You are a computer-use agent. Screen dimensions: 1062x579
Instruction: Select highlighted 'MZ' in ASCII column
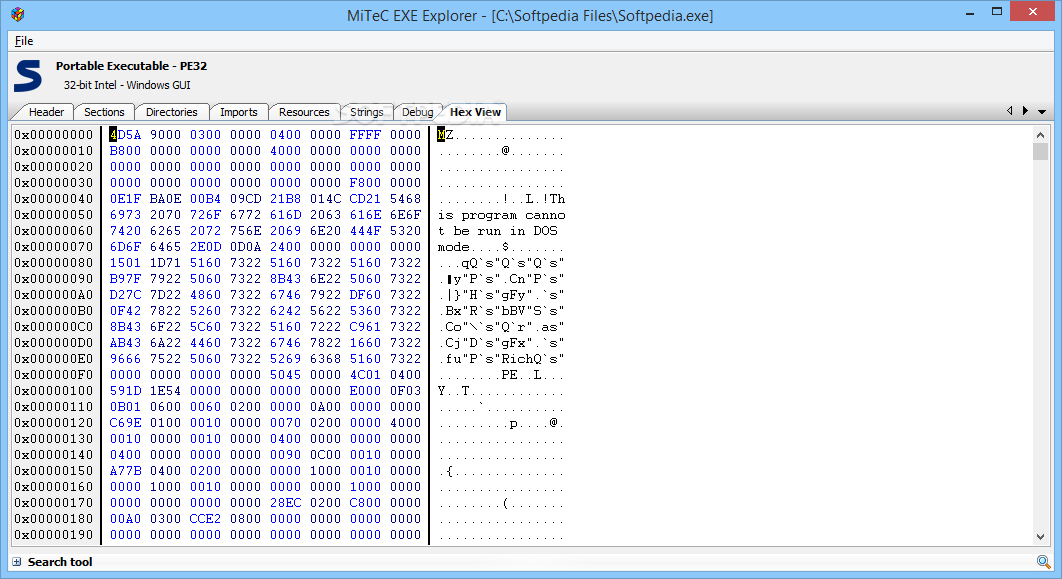pyautogui.click(x=445, y=135)
